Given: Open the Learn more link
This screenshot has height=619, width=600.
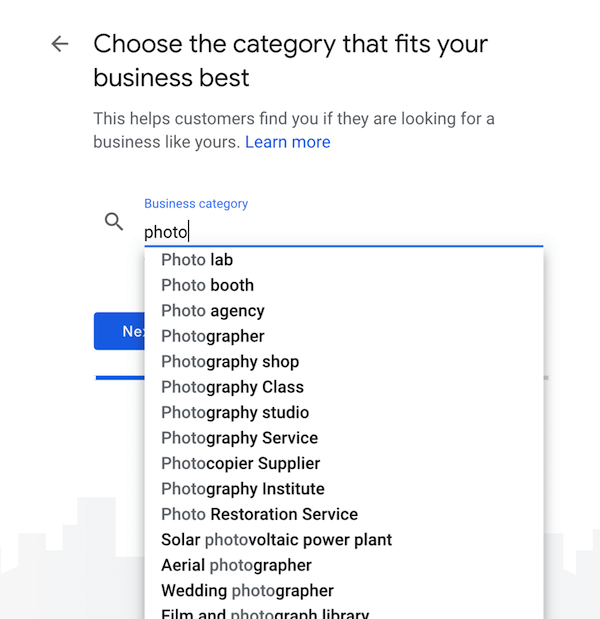Looking at the screenshot, I should (288, 142).
